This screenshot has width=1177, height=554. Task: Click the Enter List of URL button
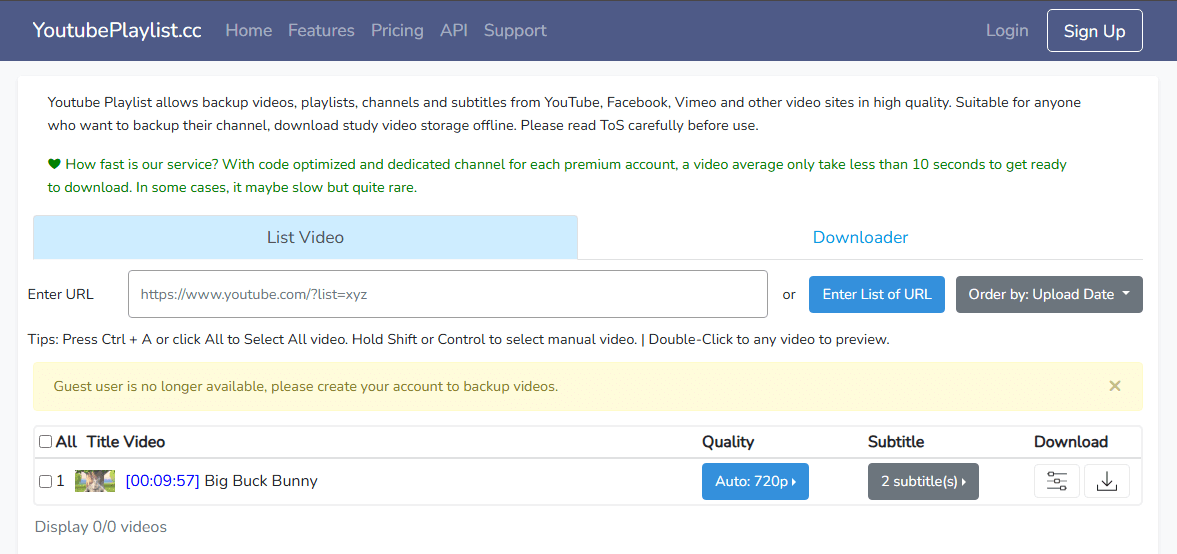click(x=876, y=294)
